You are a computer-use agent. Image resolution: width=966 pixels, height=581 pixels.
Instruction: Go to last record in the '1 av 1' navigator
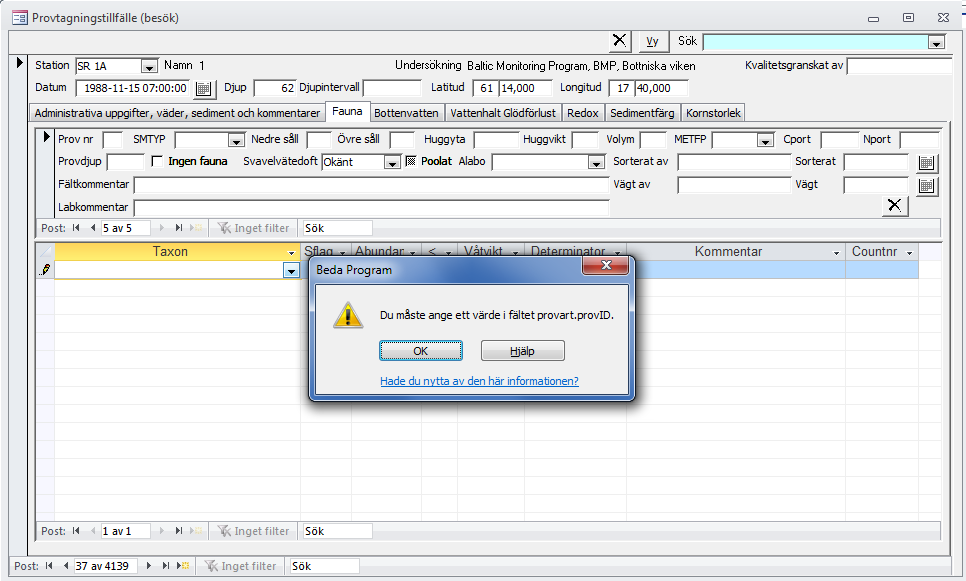tap(179, 531)
